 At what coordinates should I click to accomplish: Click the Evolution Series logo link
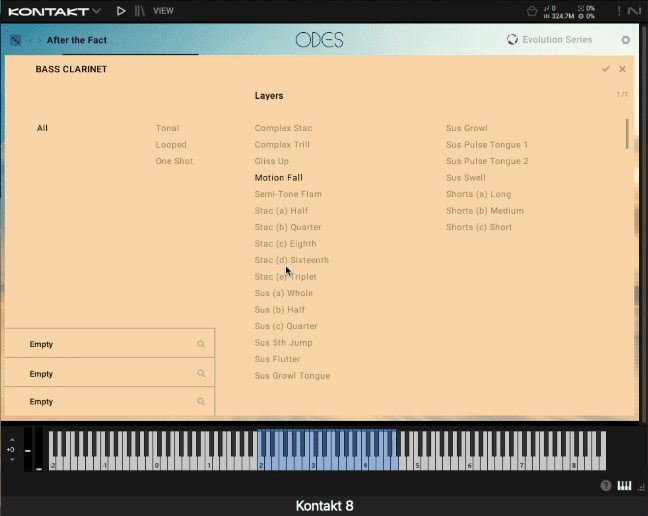549,40
